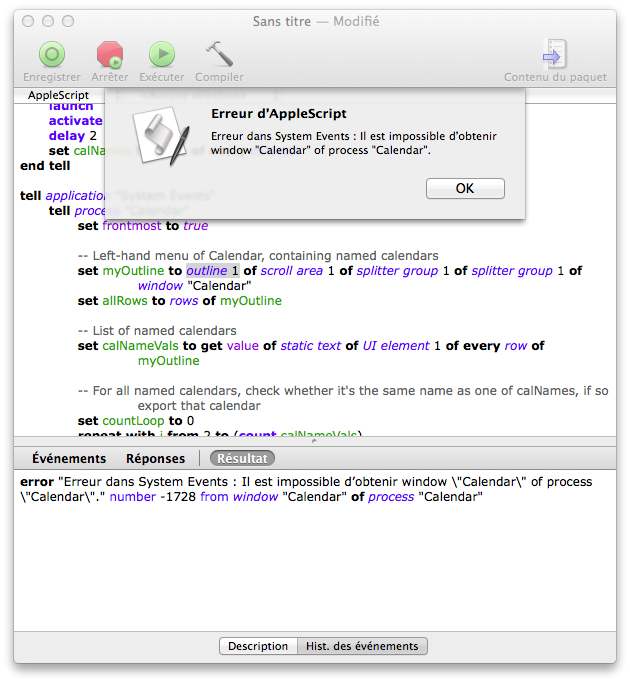This screenshot has height=683, width=630.
Task: Click the 'Erreur d'AppleScript' dialog title
Action: click(279, 114)
